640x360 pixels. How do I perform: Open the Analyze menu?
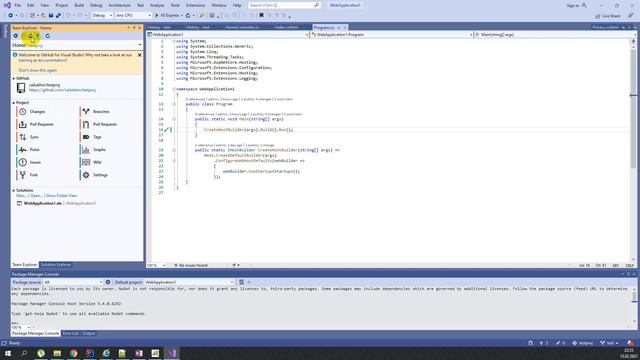coord(157,5)
